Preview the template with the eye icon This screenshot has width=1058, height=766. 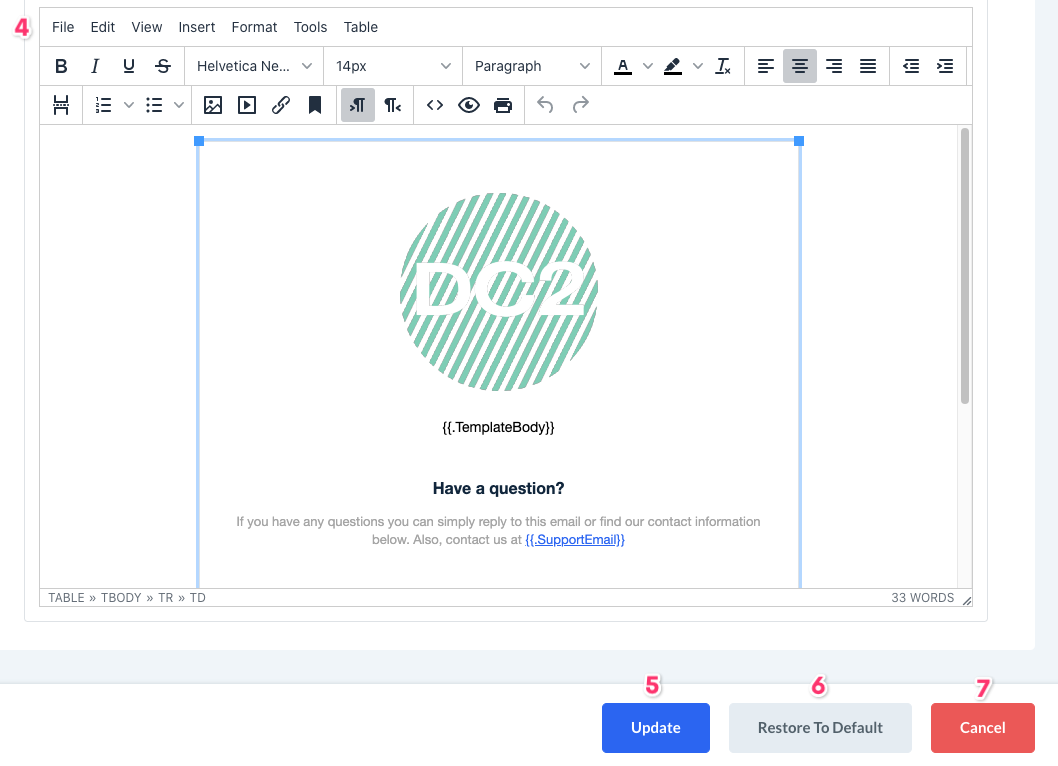coord(469,105)
